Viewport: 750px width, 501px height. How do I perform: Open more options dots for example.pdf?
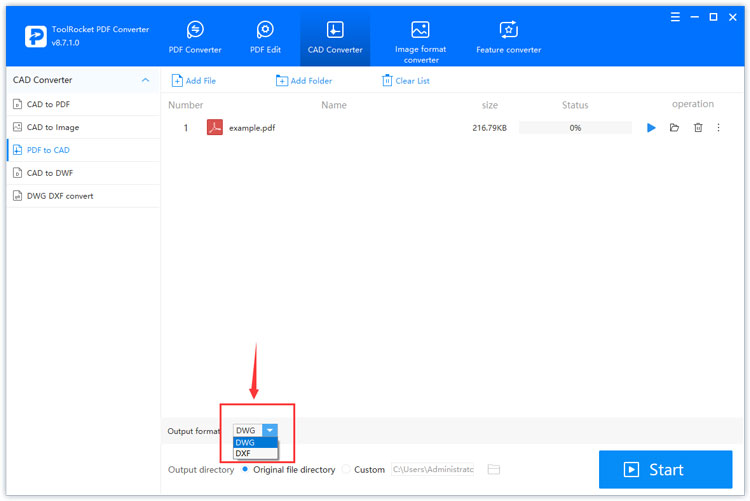click(718, 128)
